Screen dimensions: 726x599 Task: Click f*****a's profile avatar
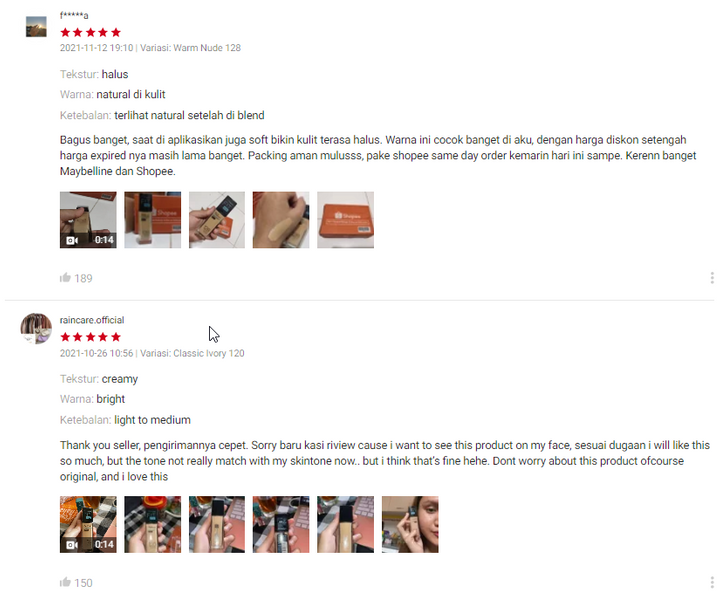point(36,27)
